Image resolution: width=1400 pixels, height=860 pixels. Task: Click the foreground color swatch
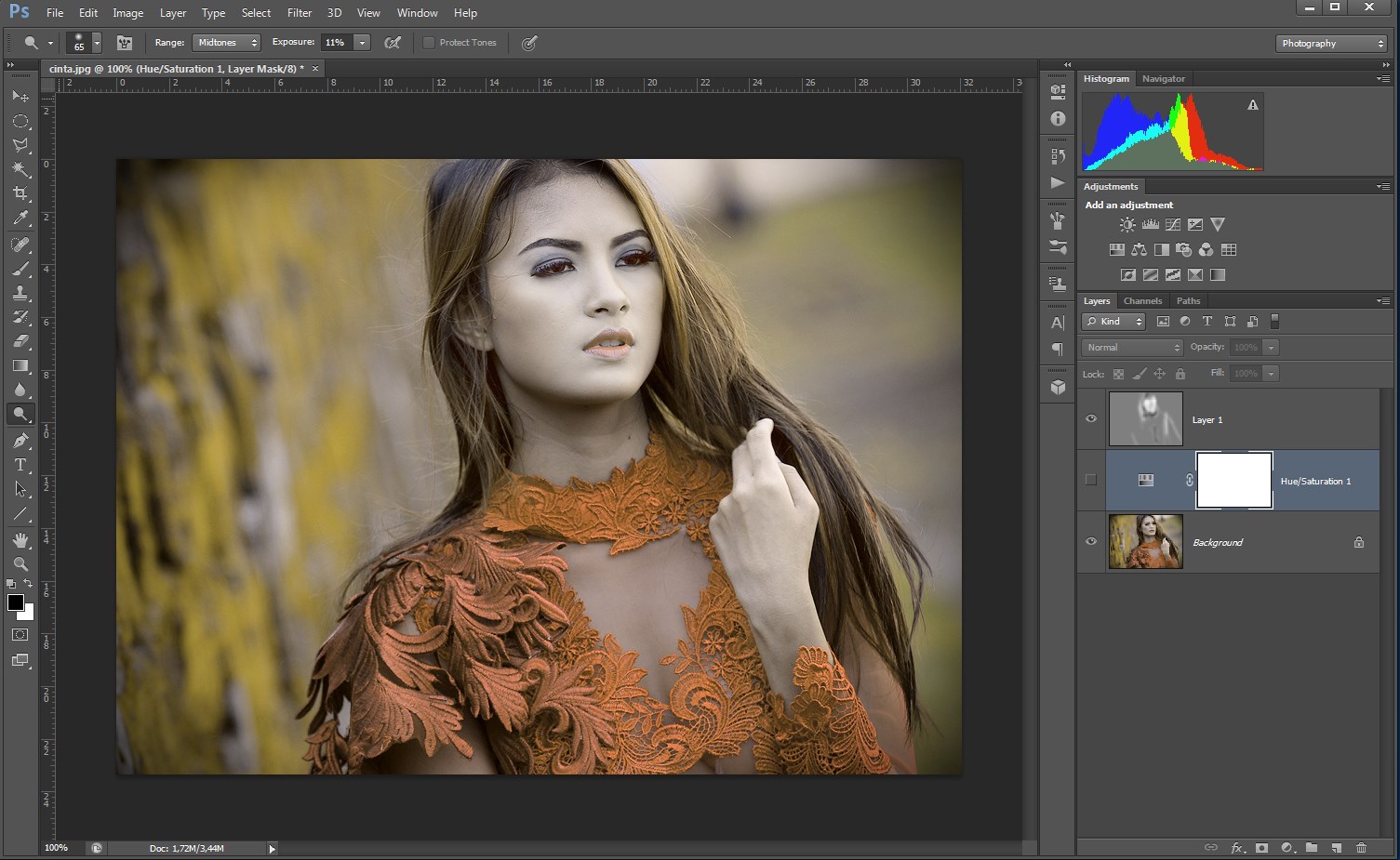pyautogui.click(x=16, y=602)
